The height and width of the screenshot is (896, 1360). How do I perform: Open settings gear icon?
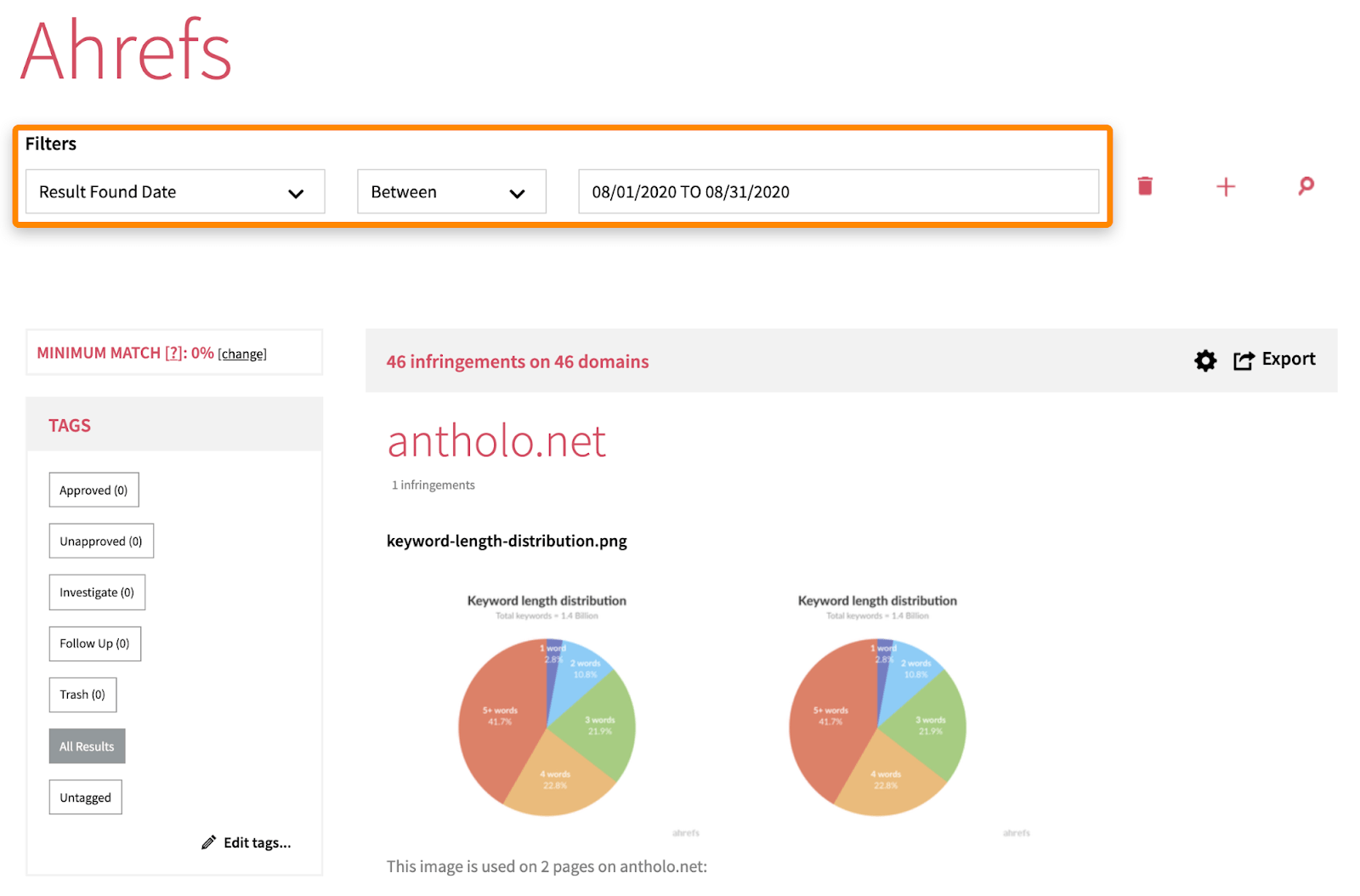point(1205,360)
